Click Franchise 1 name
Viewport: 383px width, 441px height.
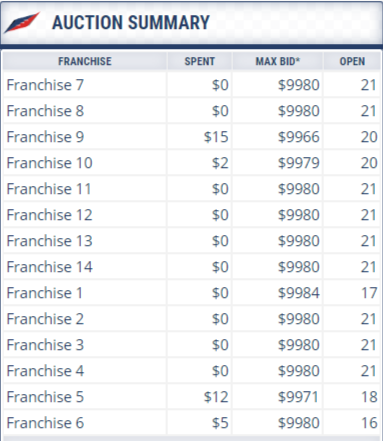point(44,293)
